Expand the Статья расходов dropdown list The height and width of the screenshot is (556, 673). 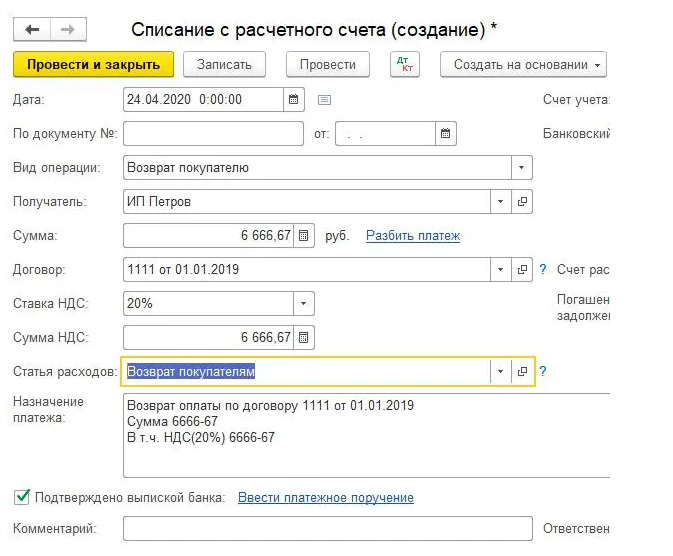click(500, 371)
